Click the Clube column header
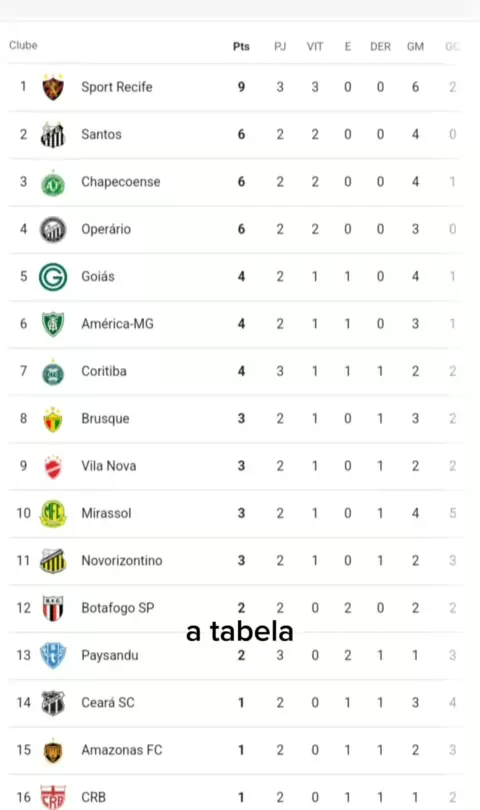Image resolution: width=480 pixels, height=810 pixels. pos(23,45)
